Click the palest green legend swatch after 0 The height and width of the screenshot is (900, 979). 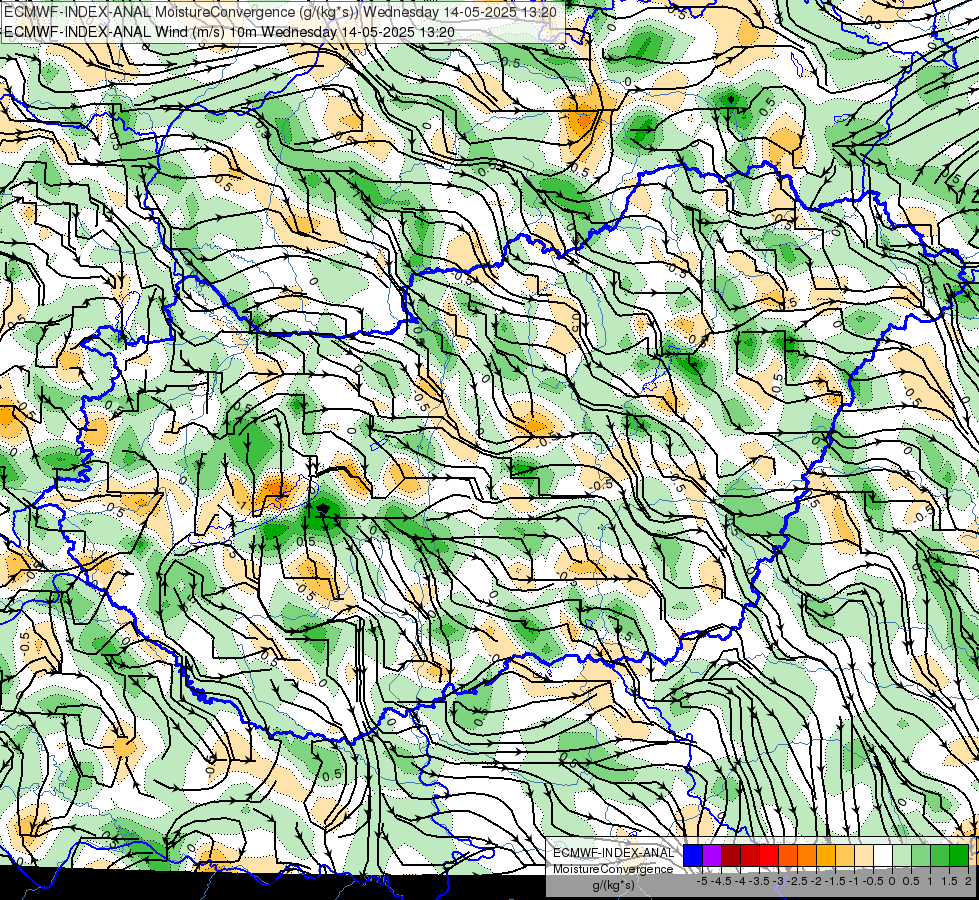[x=902, y=855]
